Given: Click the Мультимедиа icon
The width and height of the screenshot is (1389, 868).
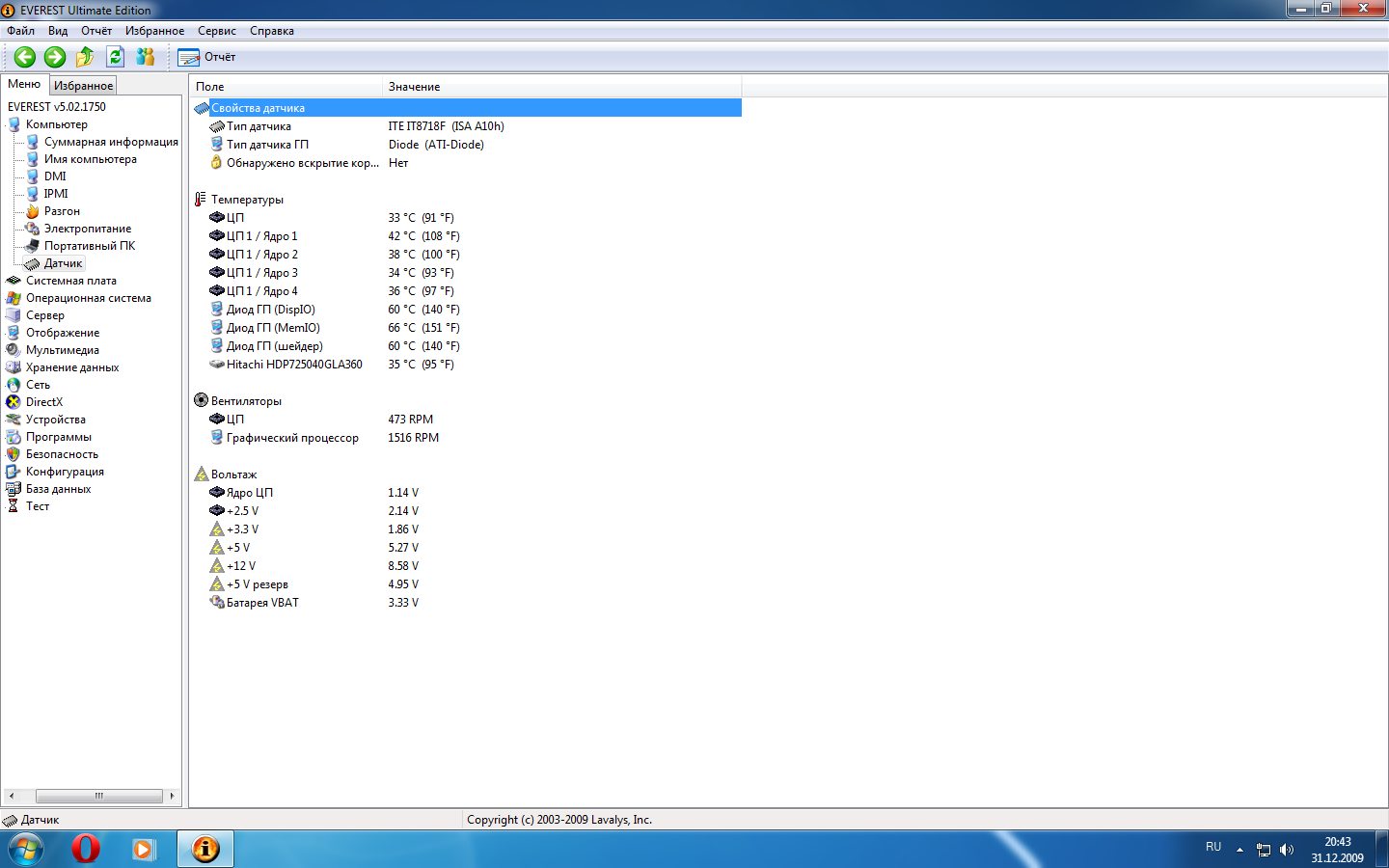Looking at the screenshot, I should [14, 350].
